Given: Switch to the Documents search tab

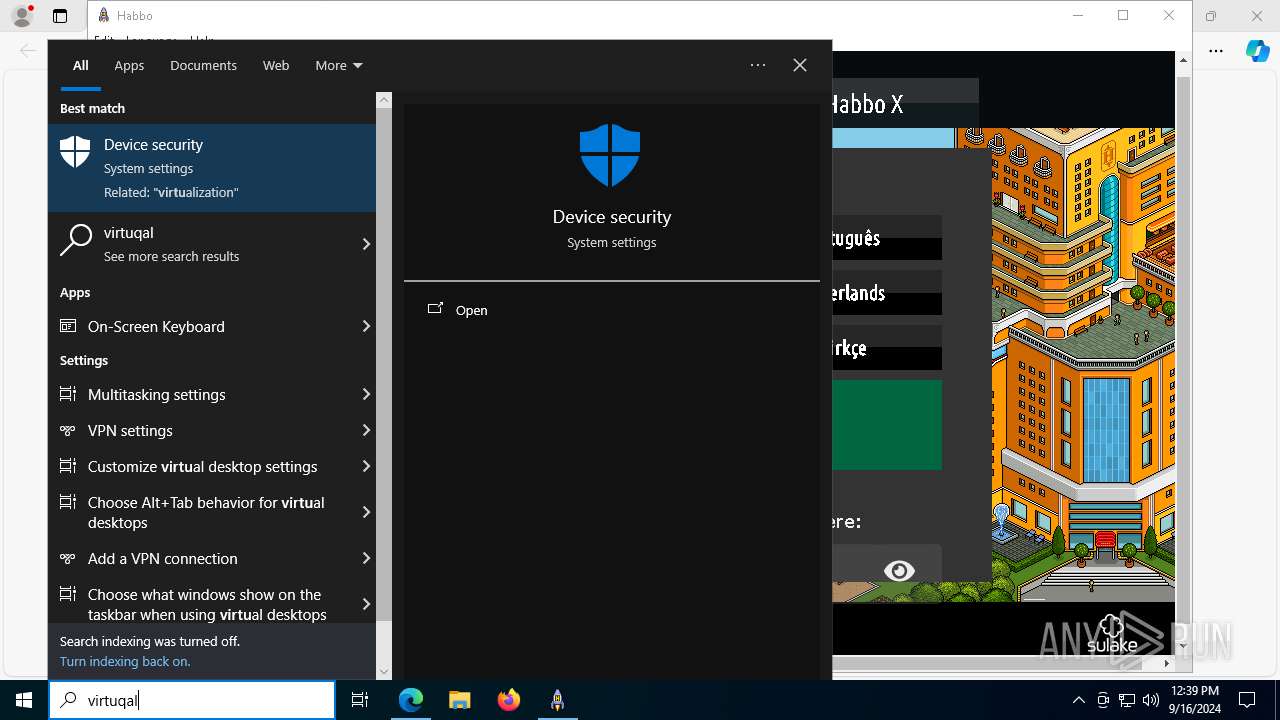Looking at the screenshot, I should pyautogui.click(x=203, y=65).
